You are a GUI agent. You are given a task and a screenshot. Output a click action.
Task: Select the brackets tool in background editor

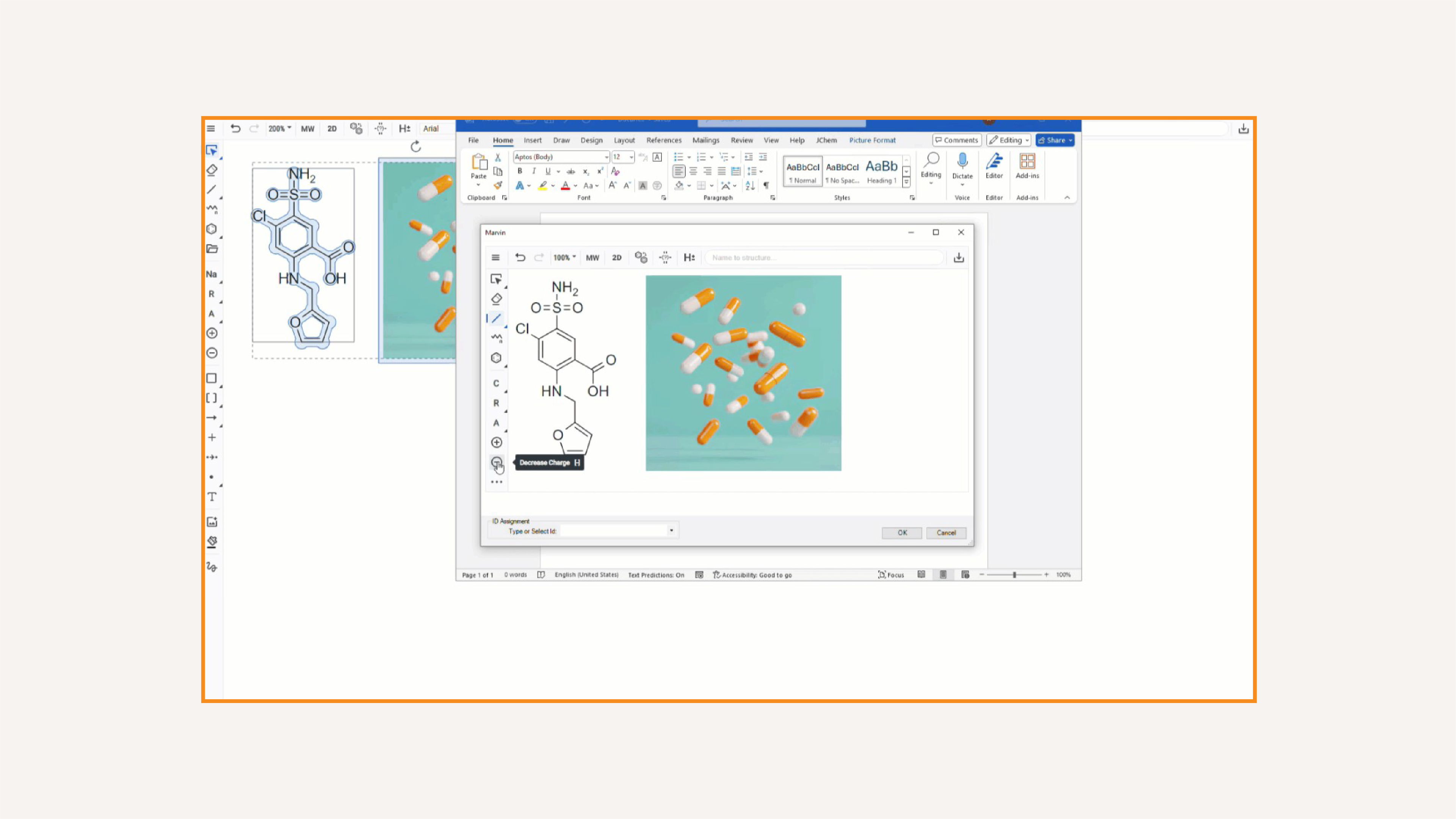(212, 398)
